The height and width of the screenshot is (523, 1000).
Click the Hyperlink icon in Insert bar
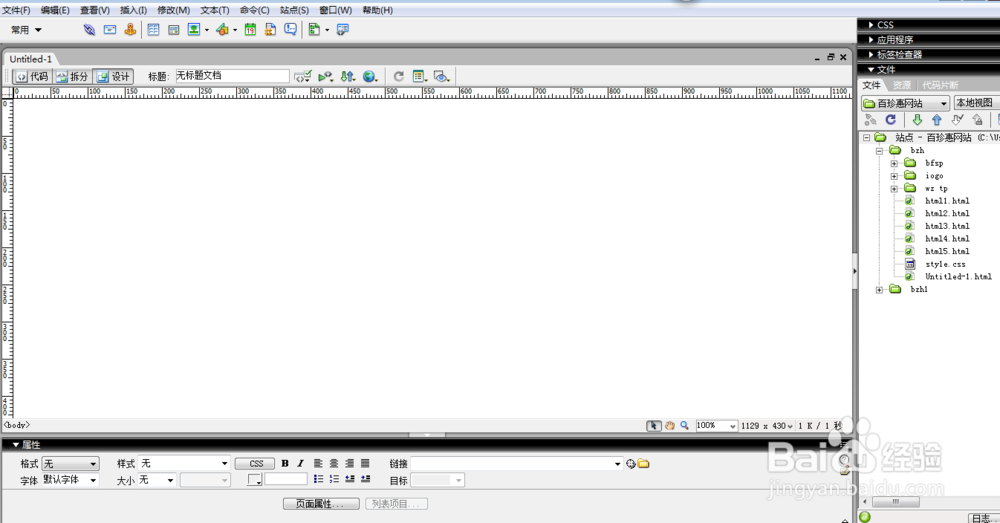click(x=89, y=29)
